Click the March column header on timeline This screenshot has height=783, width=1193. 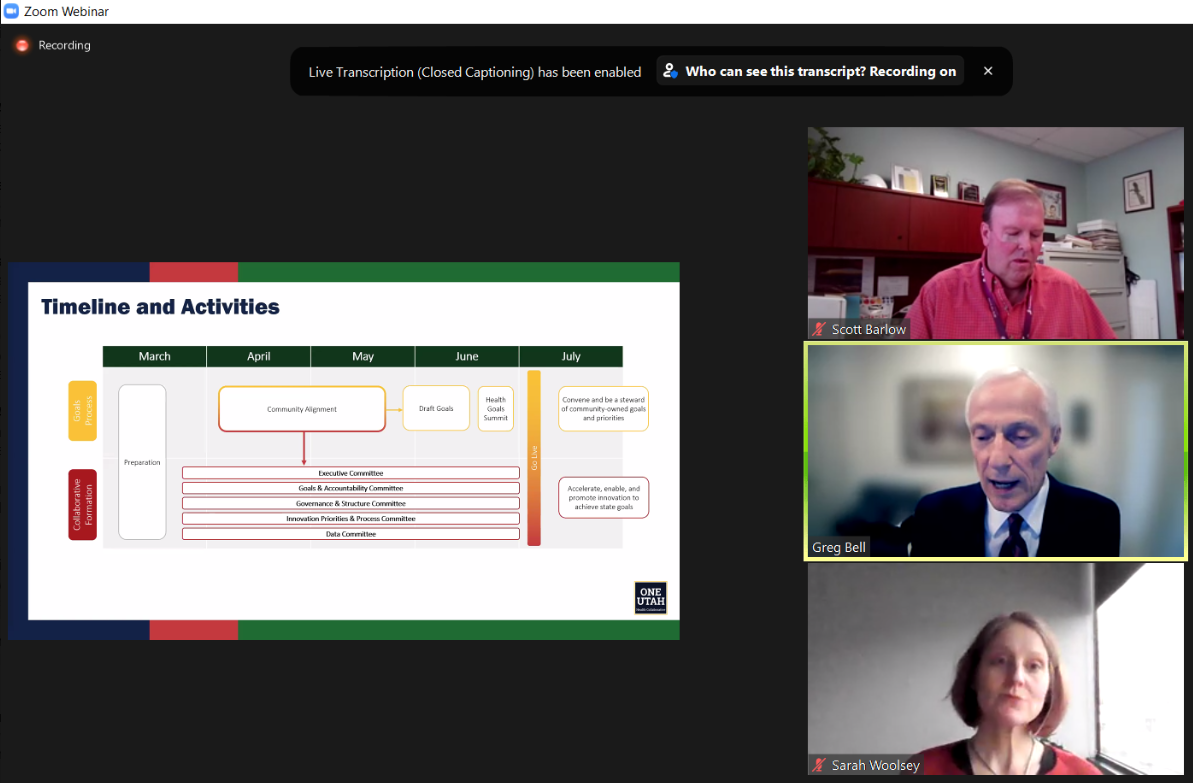coord(154,357)
